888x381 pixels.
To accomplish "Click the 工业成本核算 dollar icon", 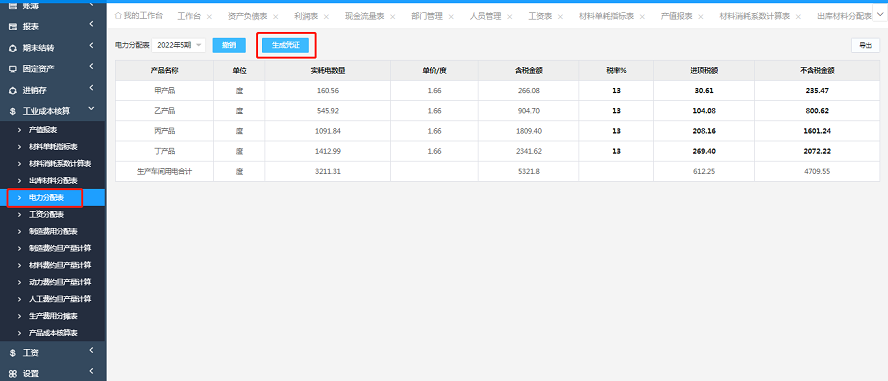I will tap(13, 112).
